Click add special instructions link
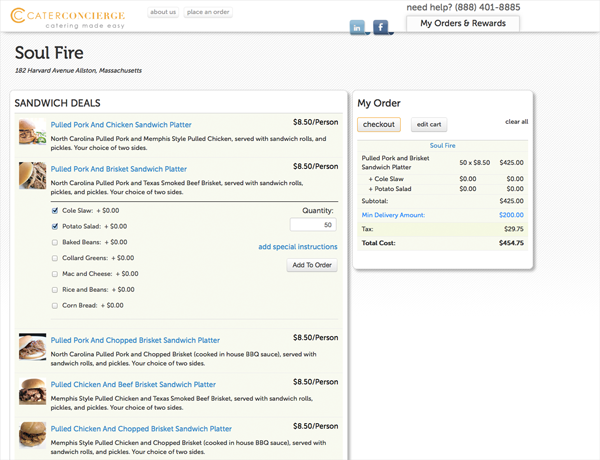Screen dimensions: 600x460 [298, 247]
